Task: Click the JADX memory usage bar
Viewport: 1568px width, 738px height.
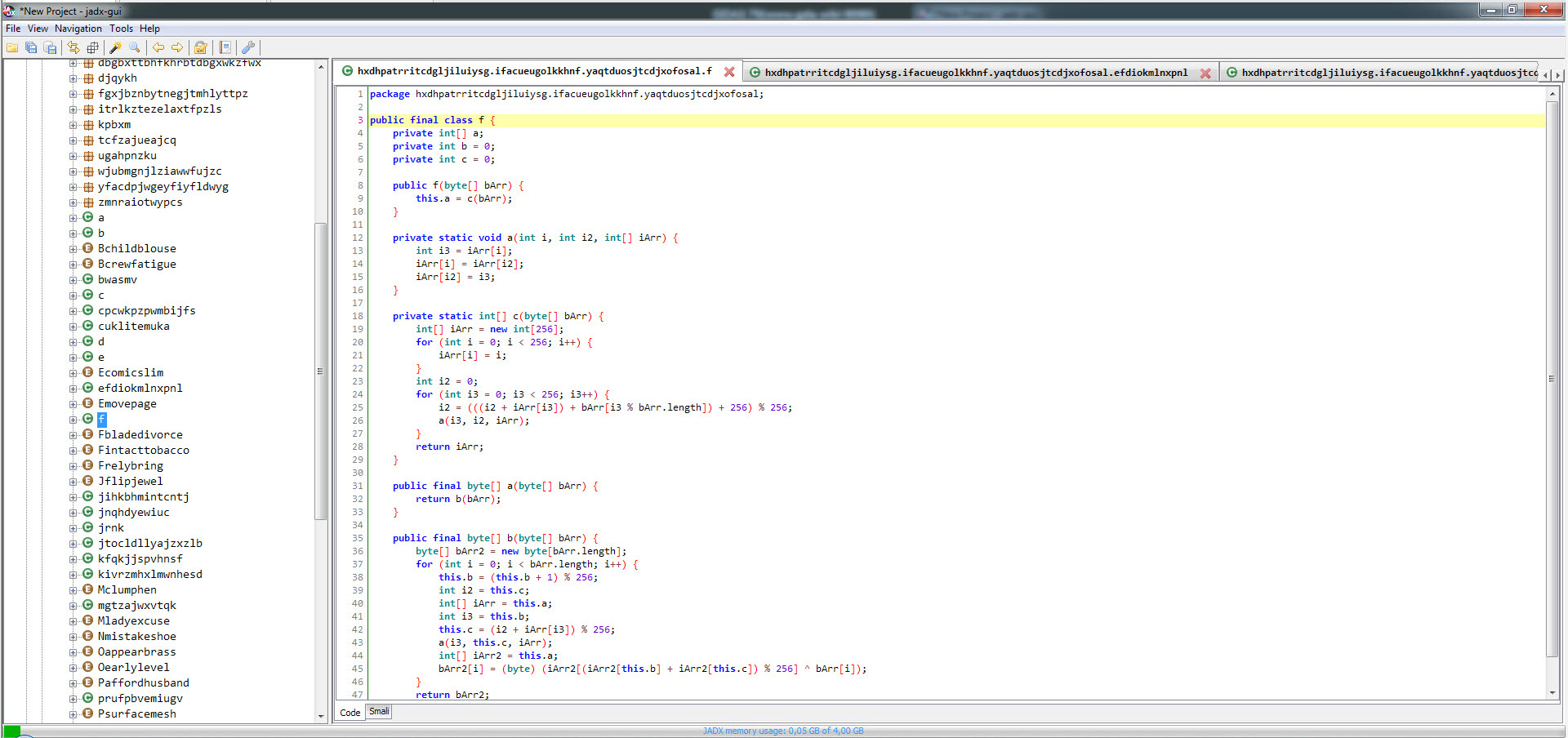Action: 783,731
